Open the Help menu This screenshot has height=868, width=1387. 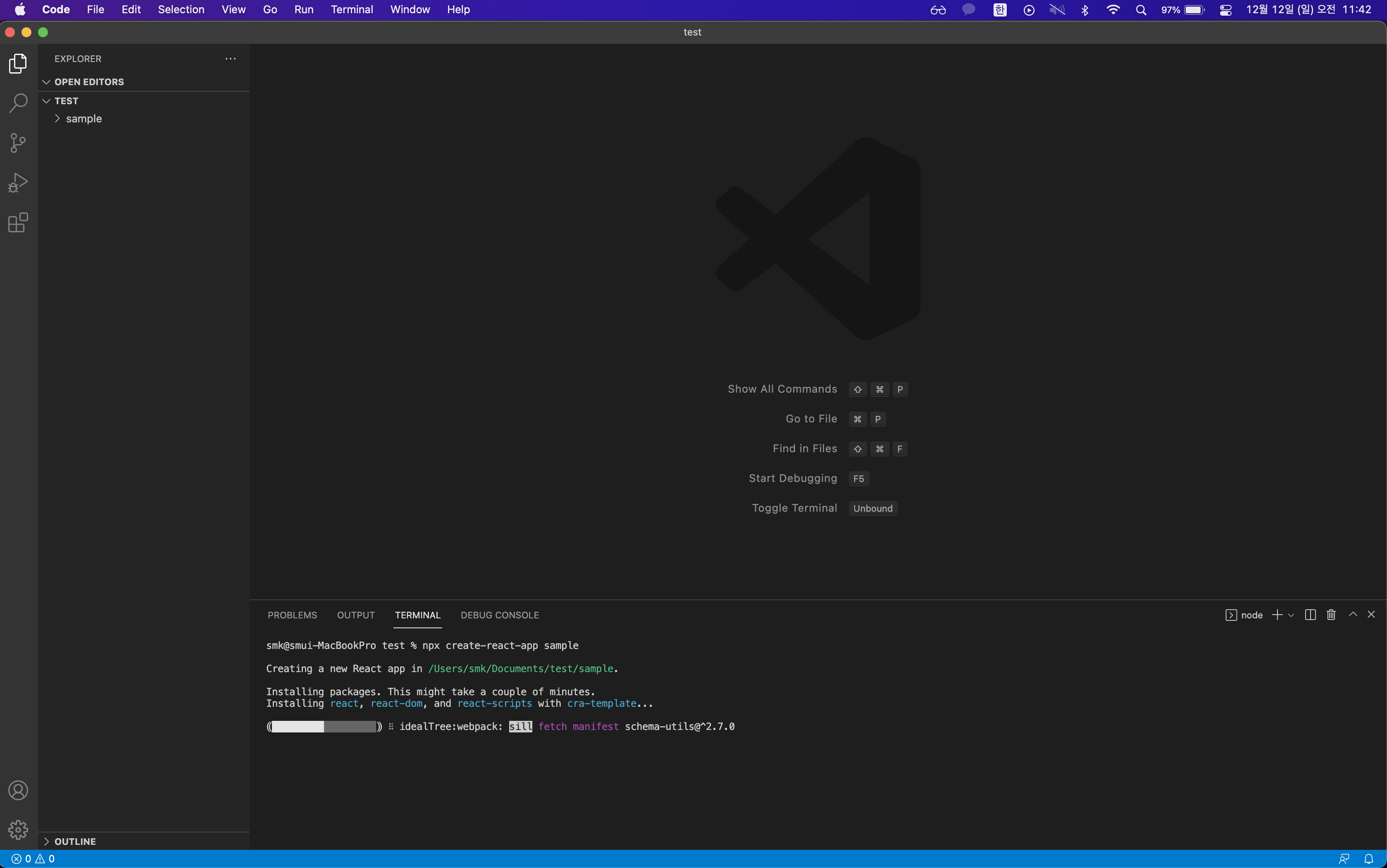tap(458, 10)
